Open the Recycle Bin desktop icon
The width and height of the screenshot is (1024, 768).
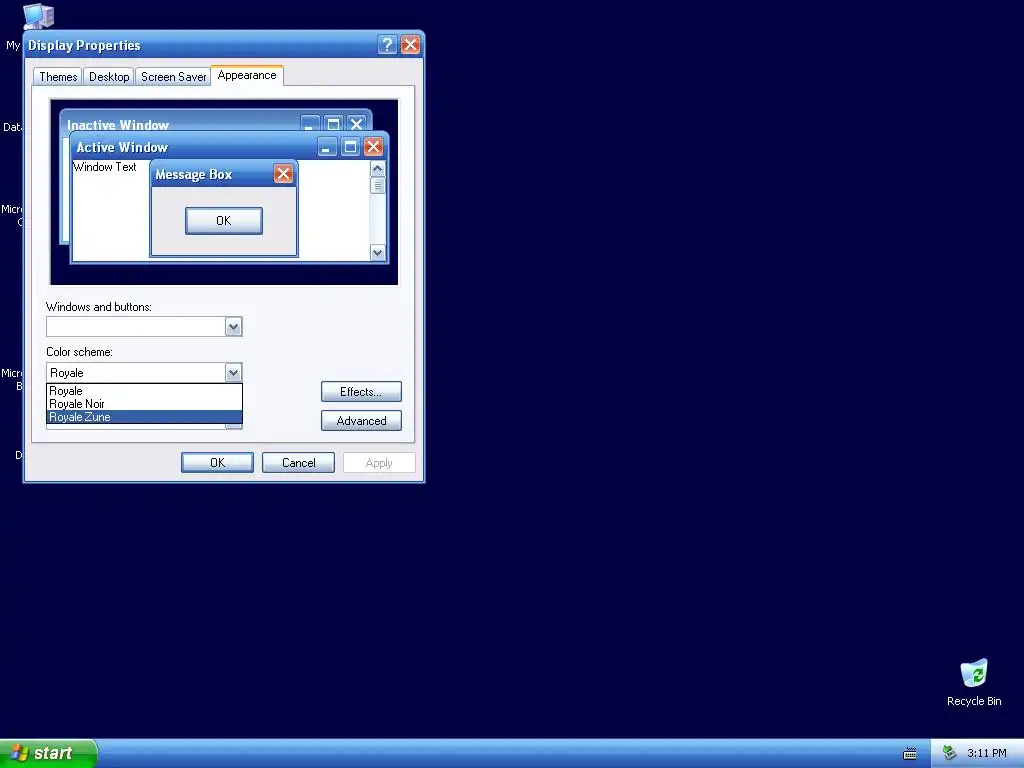[x=974, y=682]
